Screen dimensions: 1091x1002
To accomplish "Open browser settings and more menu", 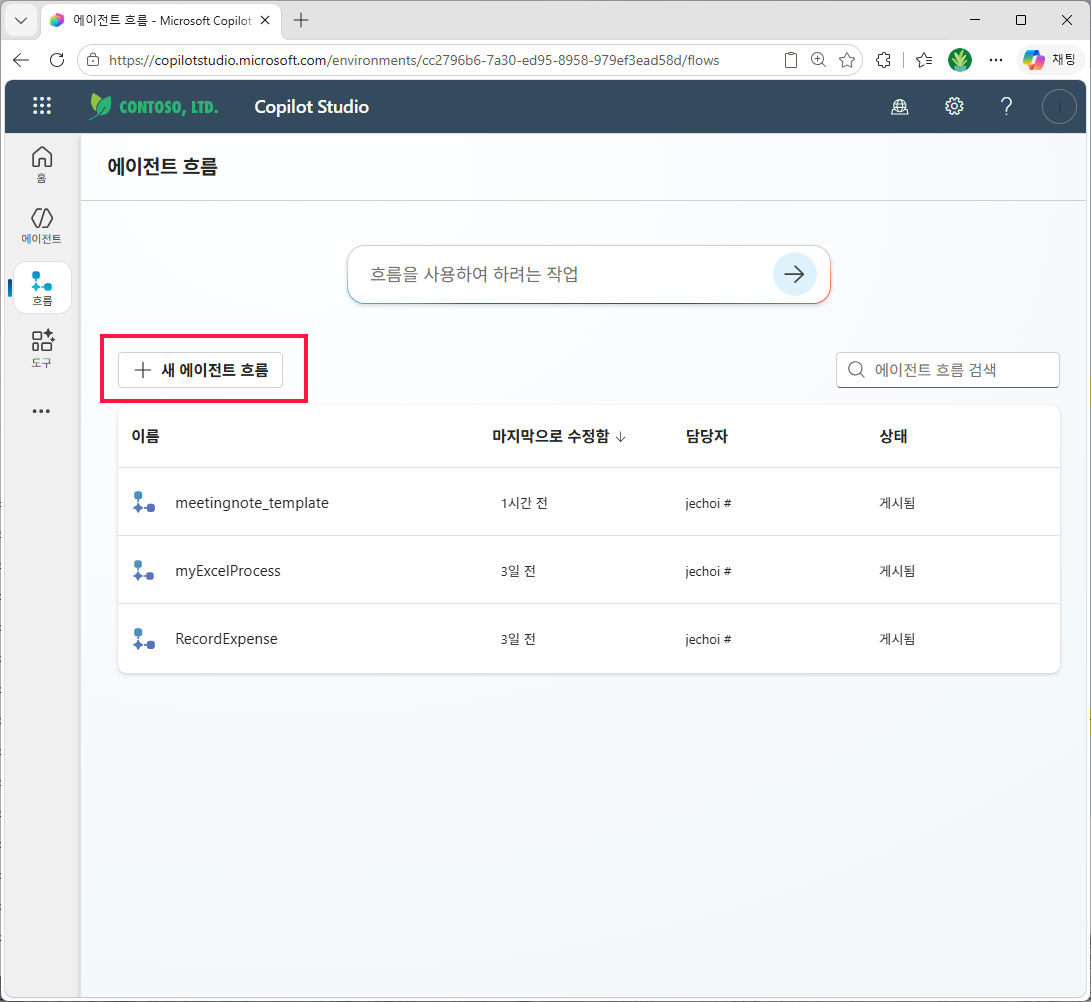I will tap(996, 61).
